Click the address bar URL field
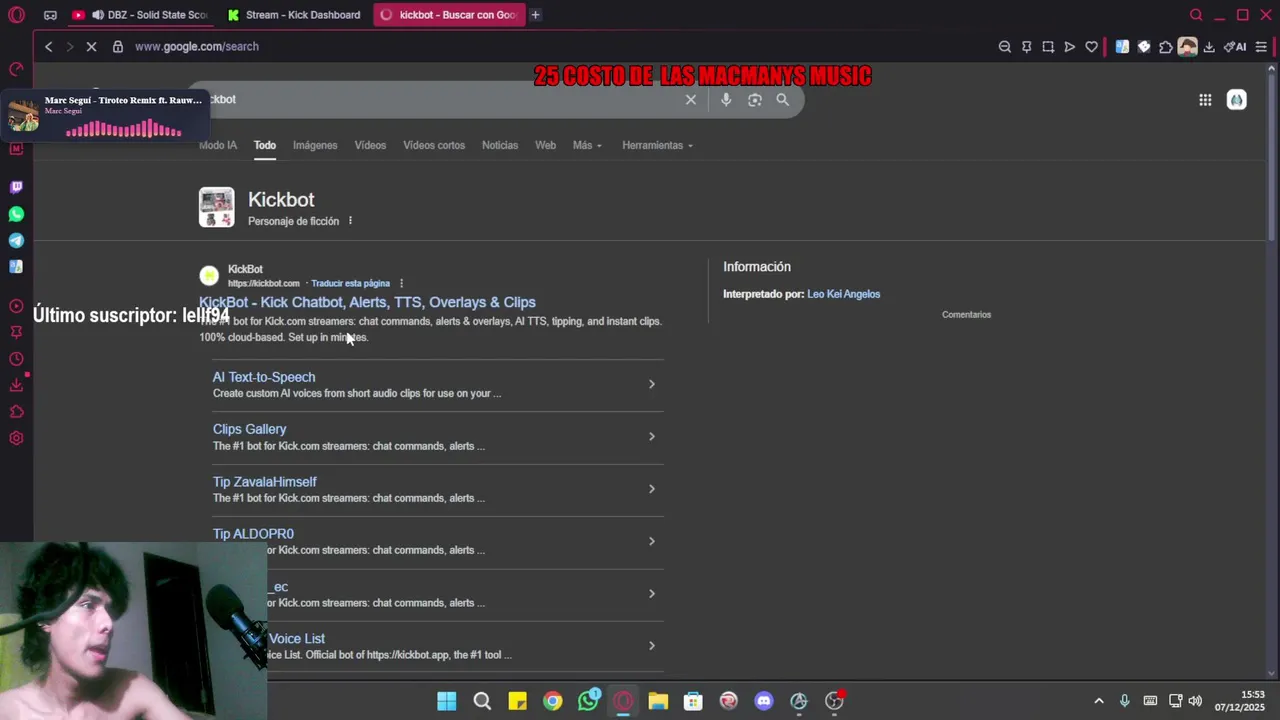 560,46
